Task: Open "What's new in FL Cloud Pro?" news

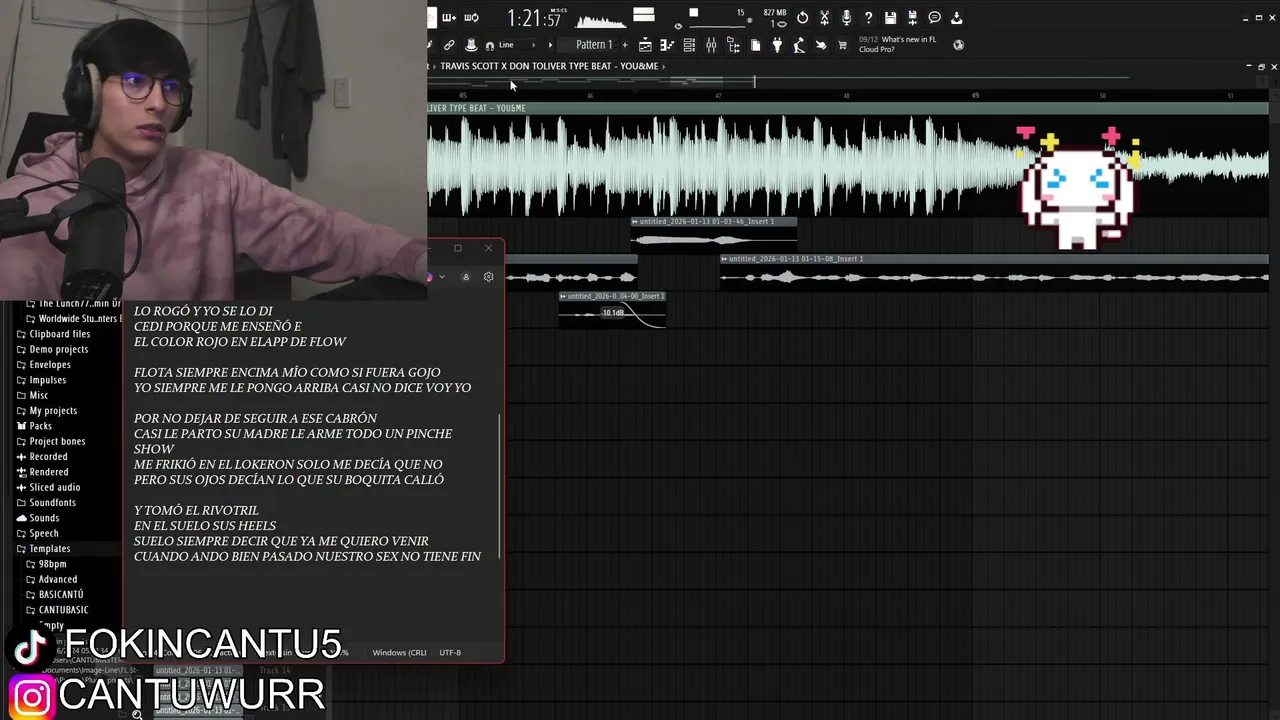Action: (897, 44)
